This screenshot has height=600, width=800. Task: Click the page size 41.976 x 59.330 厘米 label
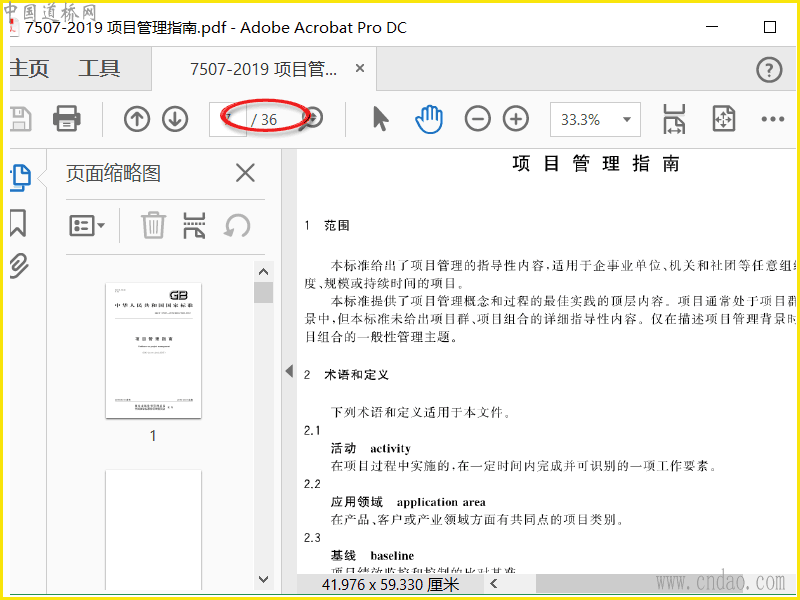coord(391,584)
